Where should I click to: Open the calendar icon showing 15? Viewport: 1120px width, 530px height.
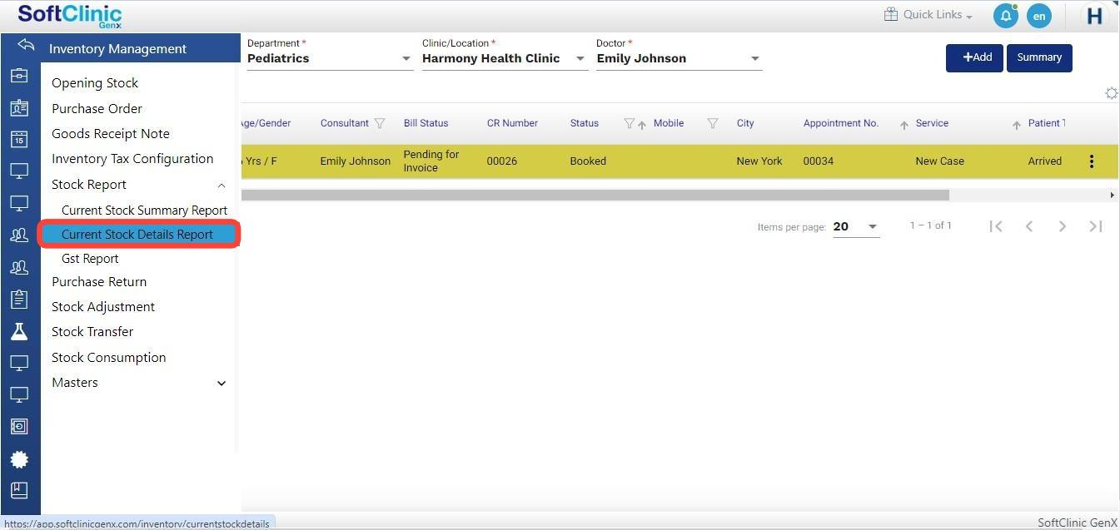pos(19,139)
